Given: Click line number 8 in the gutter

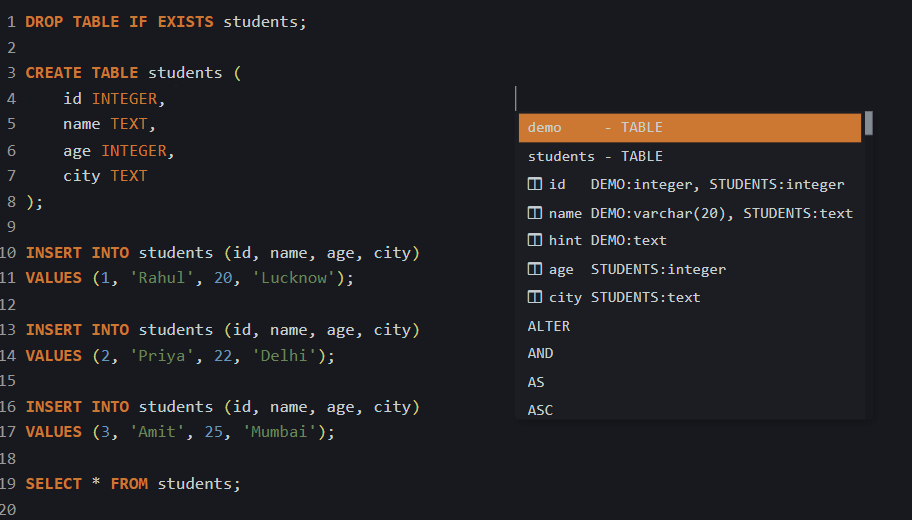Looking at the screenshot, I should tap(11, 202).
